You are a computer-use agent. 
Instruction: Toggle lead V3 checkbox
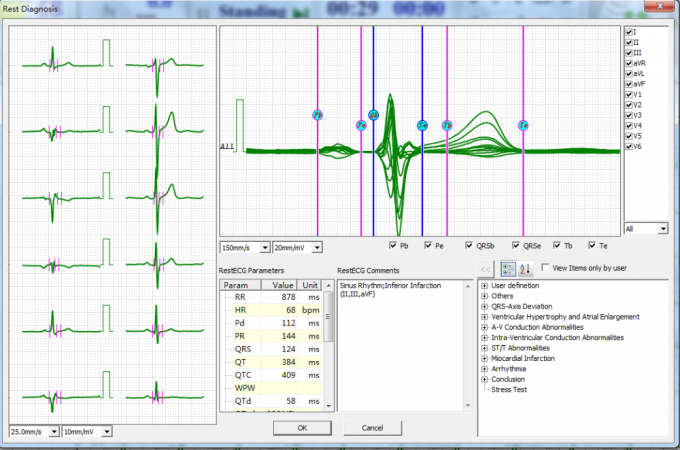(x=629, y=115)
